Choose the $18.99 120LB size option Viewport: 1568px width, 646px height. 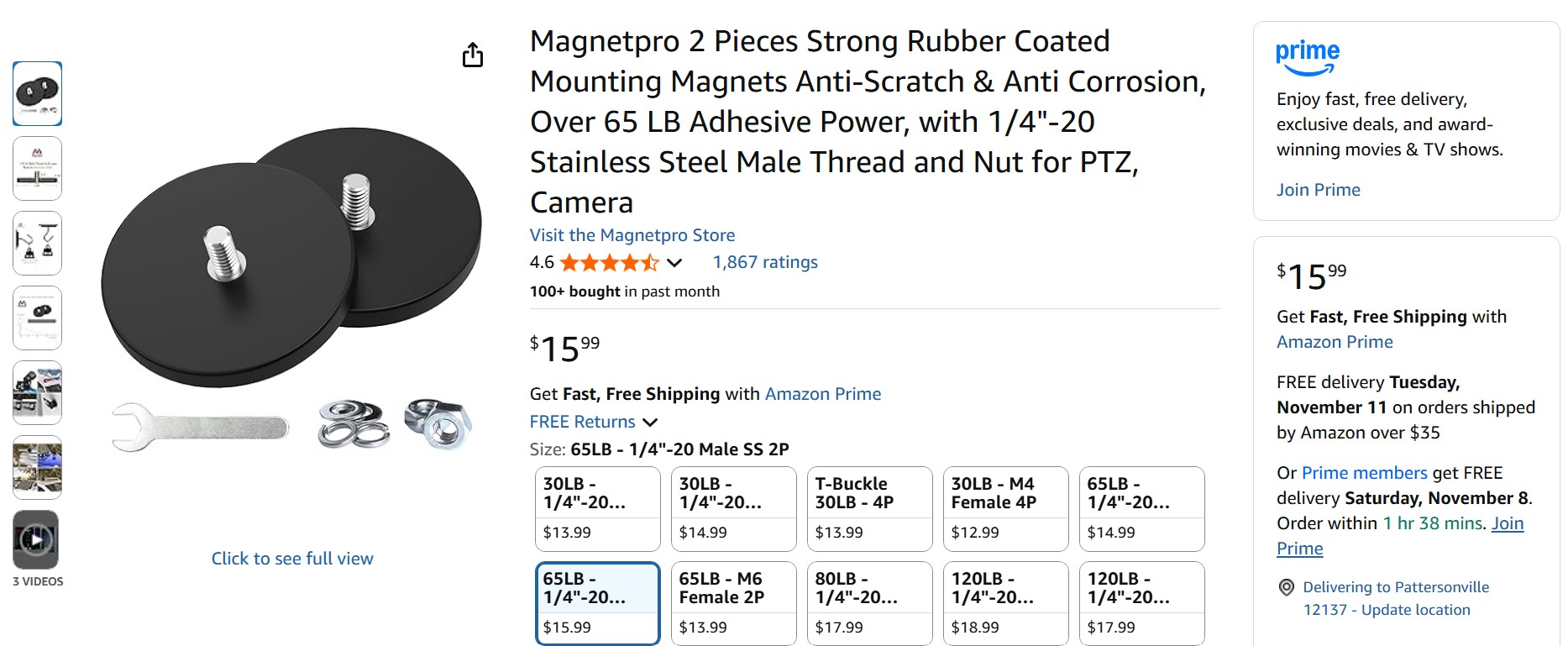point(1005,603)
